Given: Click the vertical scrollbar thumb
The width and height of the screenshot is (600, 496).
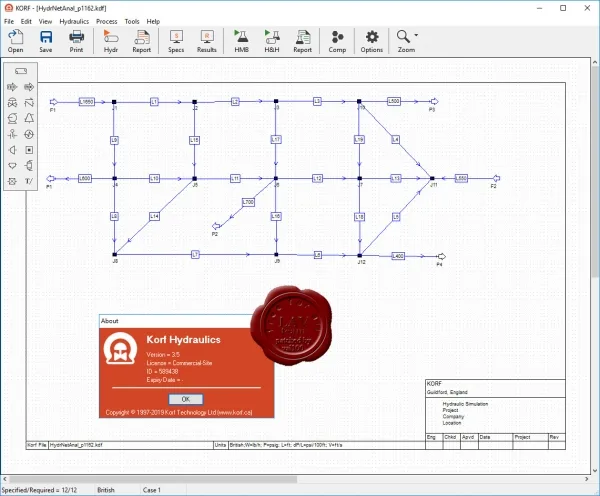Looking at the screenshot, I should tap(595, 170).
